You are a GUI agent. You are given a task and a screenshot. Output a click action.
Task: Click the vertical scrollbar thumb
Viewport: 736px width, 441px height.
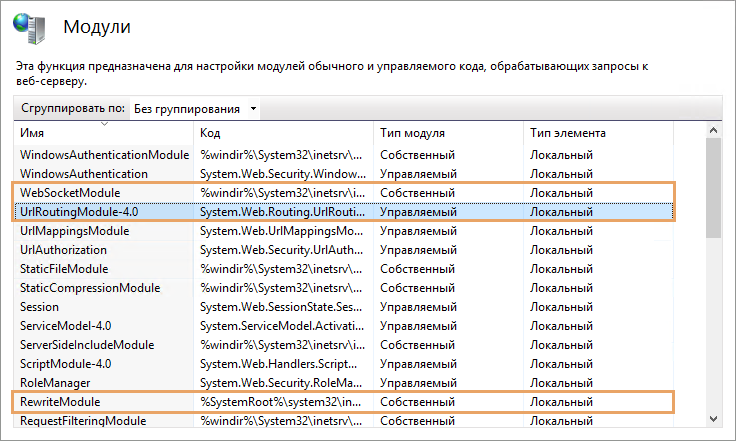click(x=713, y=188)
